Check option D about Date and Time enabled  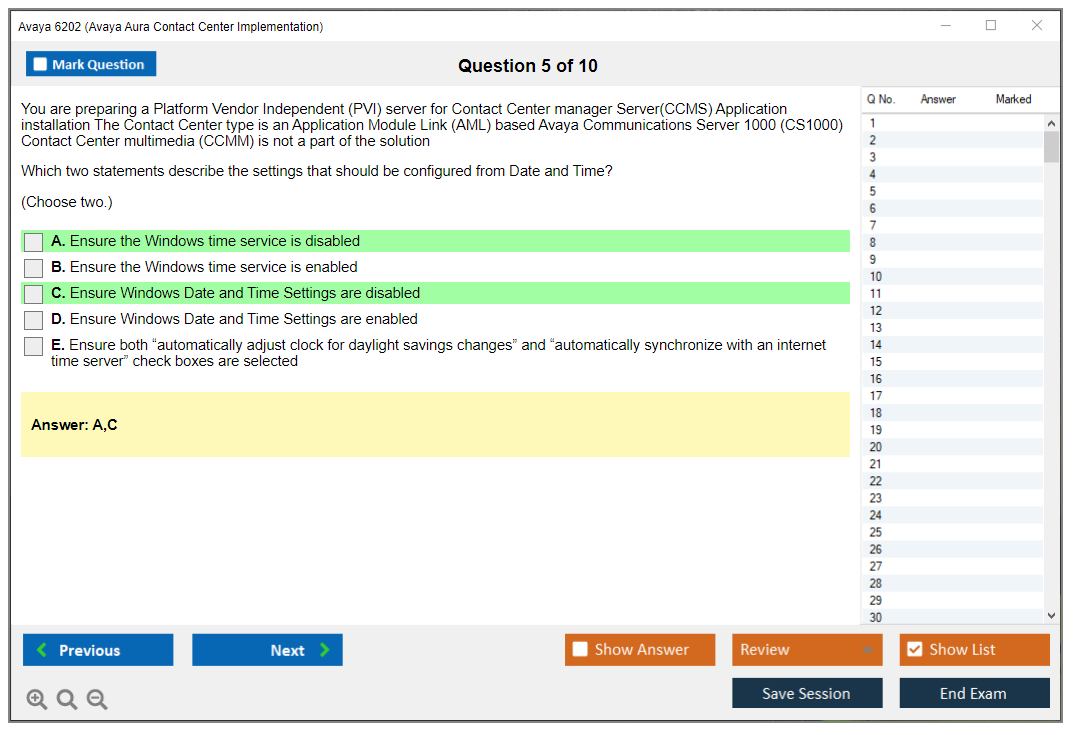click(x=33, y=320)
